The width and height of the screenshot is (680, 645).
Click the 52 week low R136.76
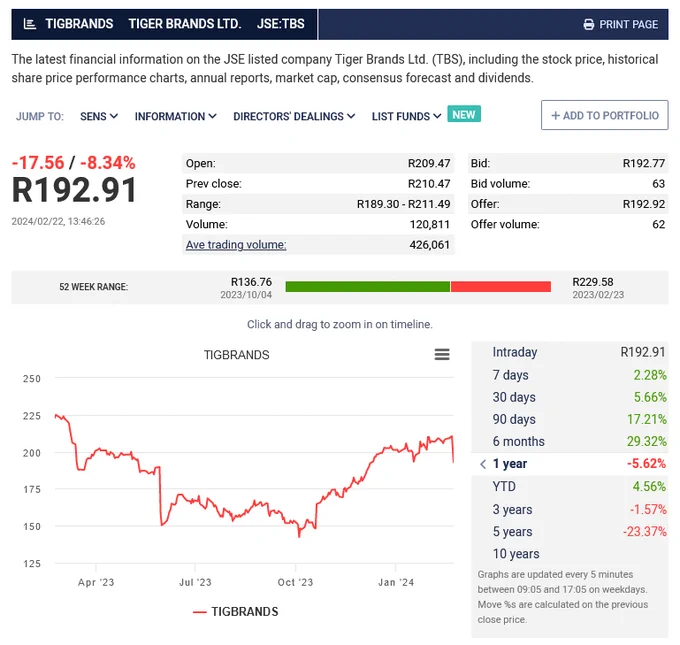(251, 282)
